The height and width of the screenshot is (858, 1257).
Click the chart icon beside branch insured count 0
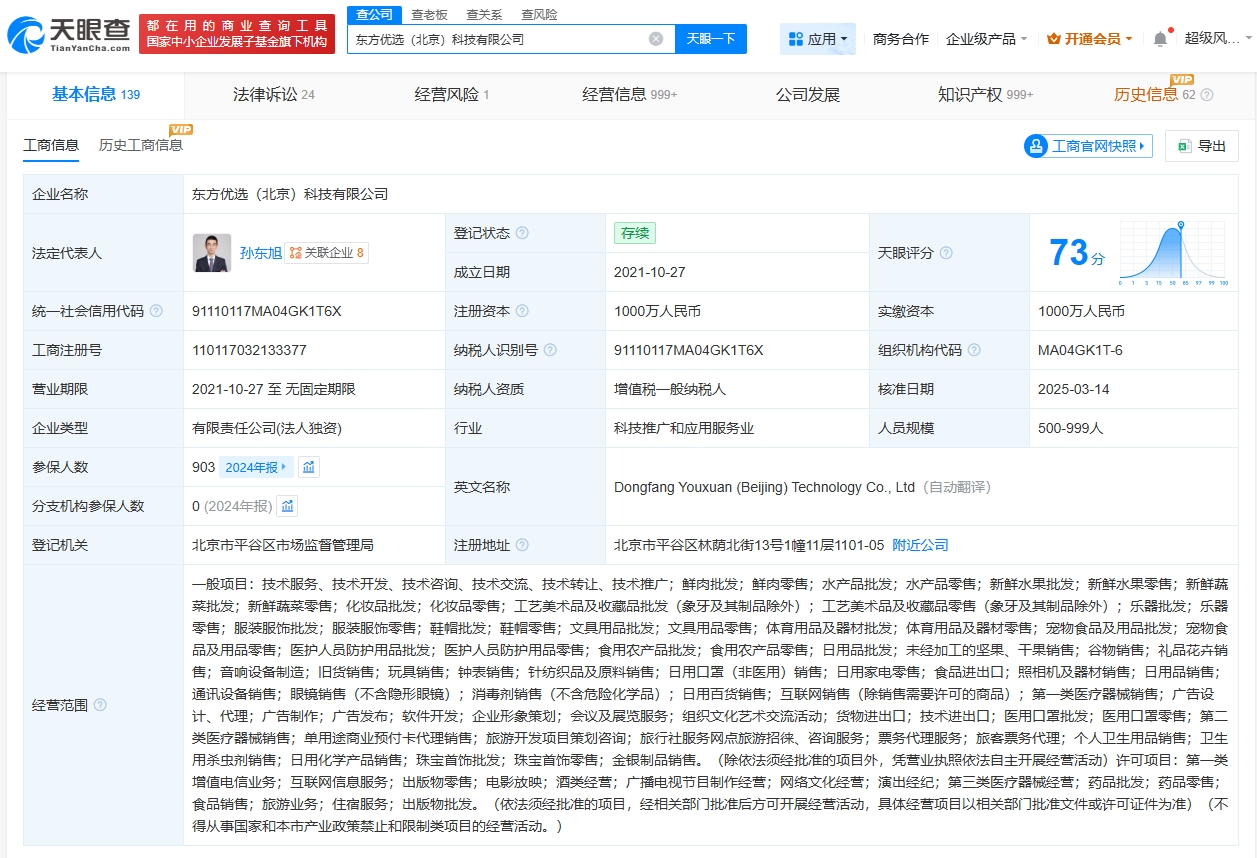click(288, 504)
